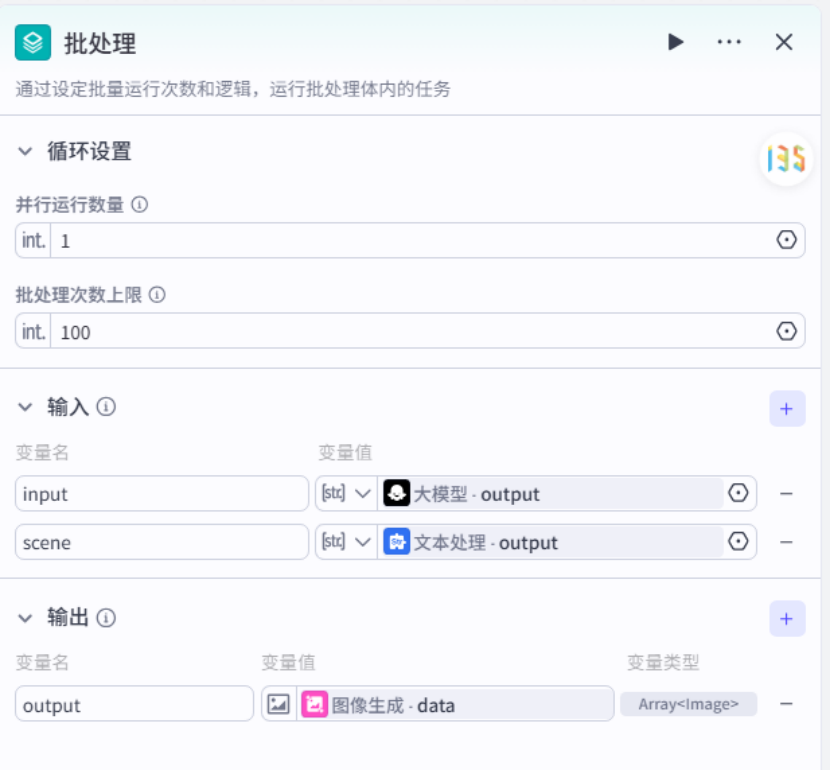Image resolution: width=831 pixels, height=770 pixels.
Task: Click reference selector icon in 大模型 output row
Action: click(x=738, y=493)
